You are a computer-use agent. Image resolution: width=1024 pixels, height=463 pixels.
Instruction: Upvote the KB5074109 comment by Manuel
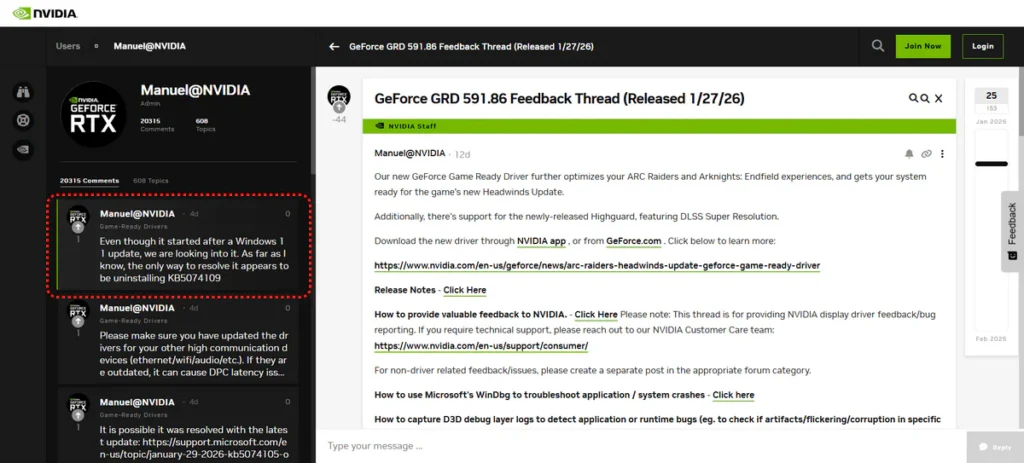click(77, 228)
